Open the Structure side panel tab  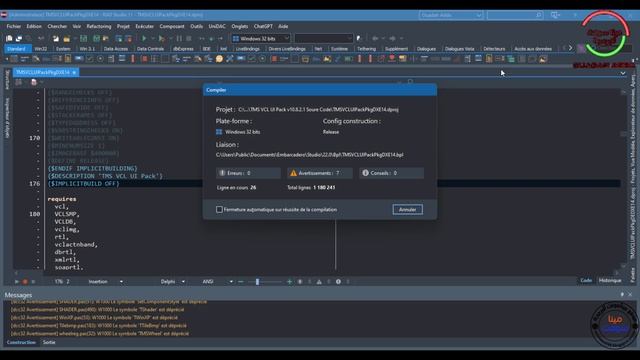click(7, 80)
